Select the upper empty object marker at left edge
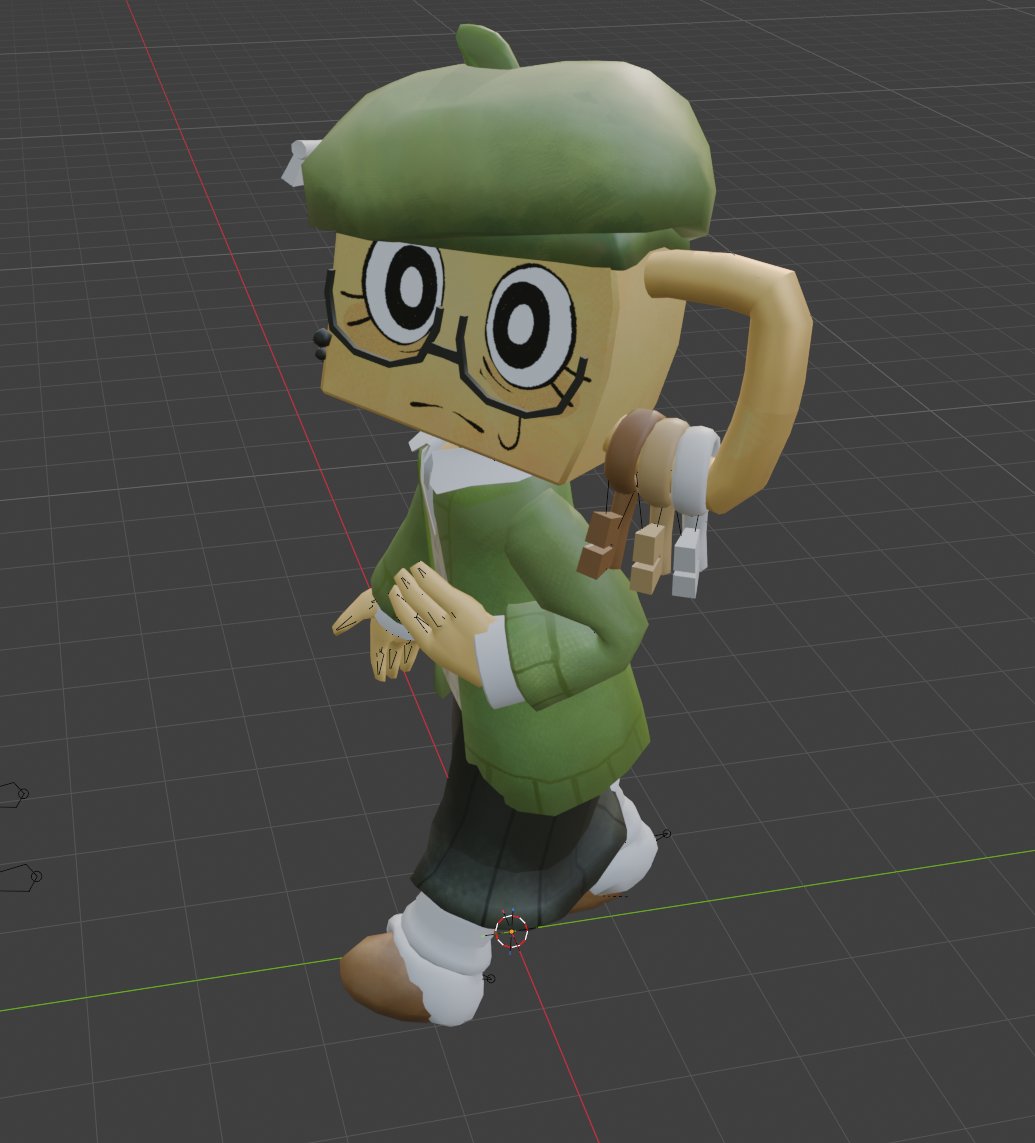Viewport: 1035px width, 1143px height. pos(13,795)
